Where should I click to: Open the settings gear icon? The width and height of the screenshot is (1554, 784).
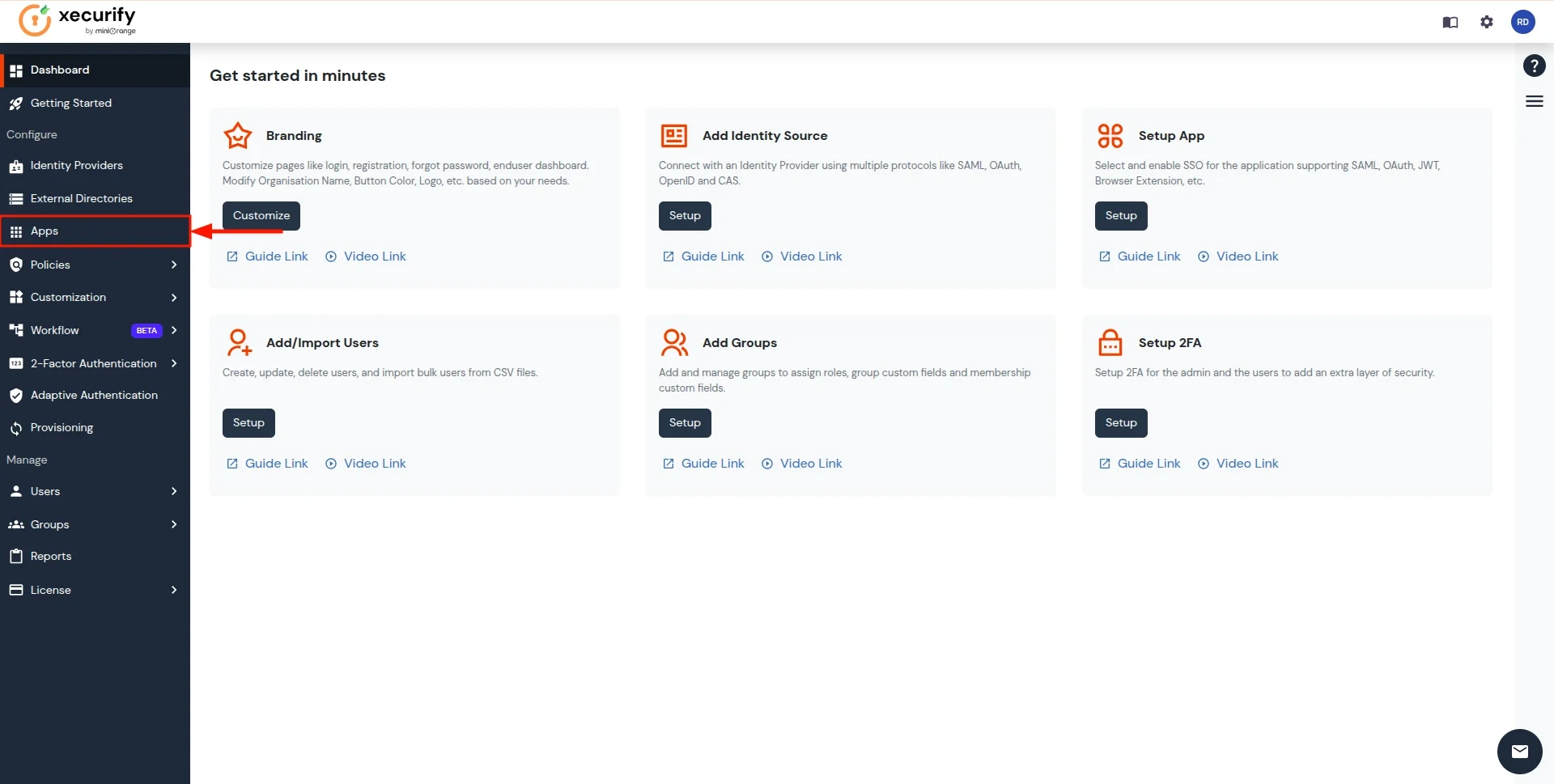tap(1487, 22)
